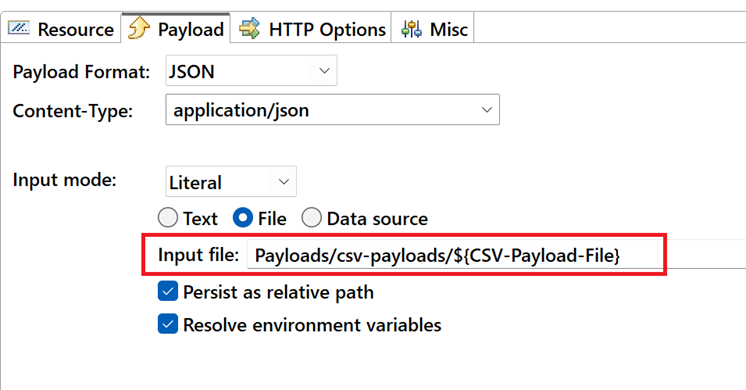746x390 pixels.
Task: Open the Content-Type application/json combo box
Action: 333,110
